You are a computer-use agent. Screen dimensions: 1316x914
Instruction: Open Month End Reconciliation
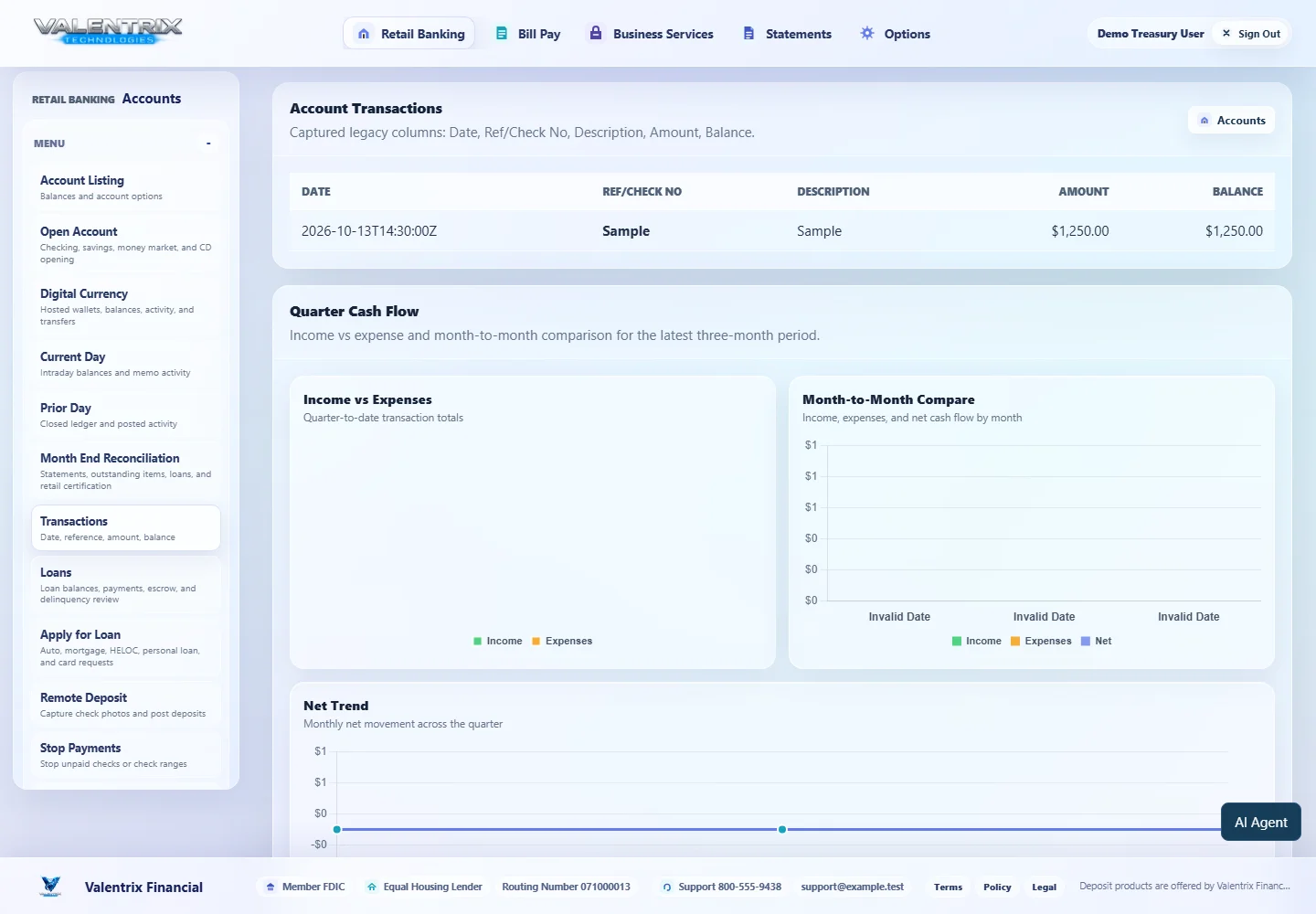pos(126,471)
